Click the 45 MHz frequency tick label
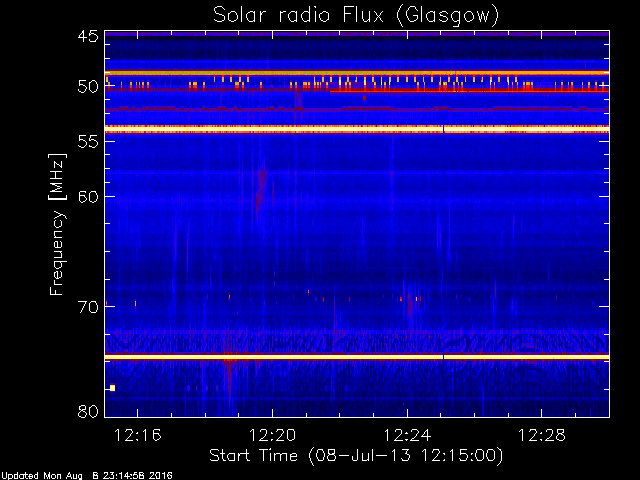 click(x=87, y=37)
